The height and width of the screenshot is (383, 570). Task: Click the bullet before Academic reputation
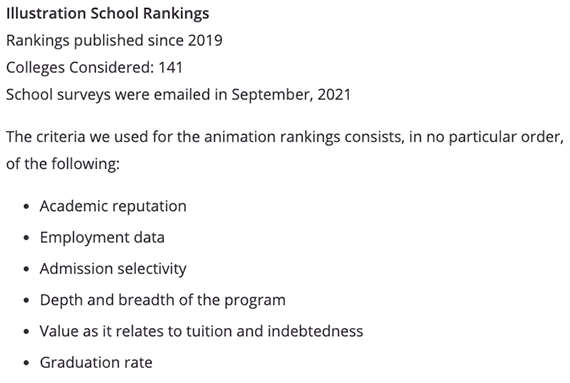(x=26, y=207)
